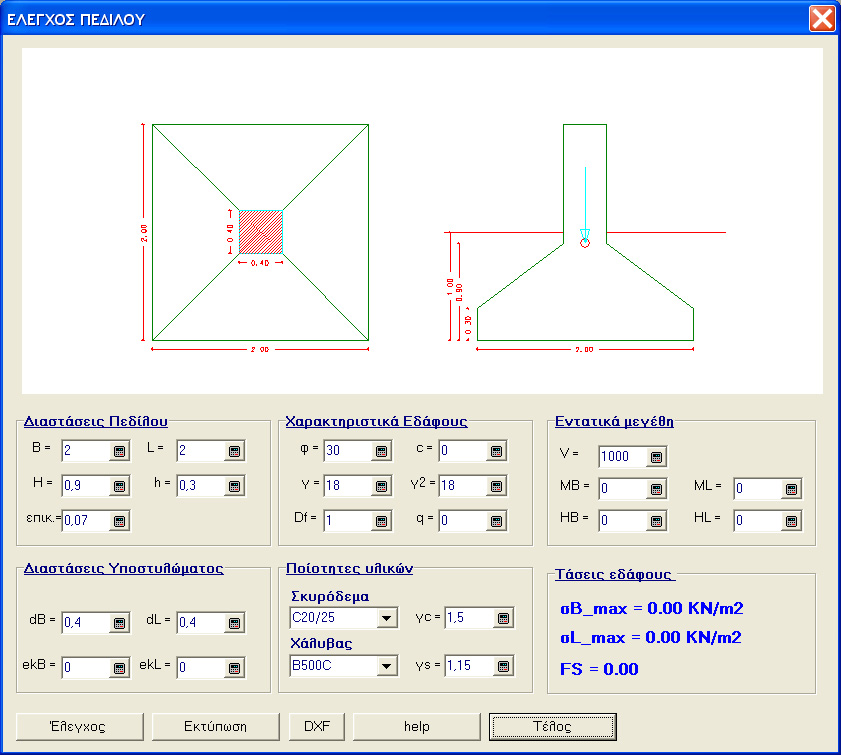Open calculator beside ekL eccentricity
This screenshot has height=755, width=841.
[x=234, y=668]
